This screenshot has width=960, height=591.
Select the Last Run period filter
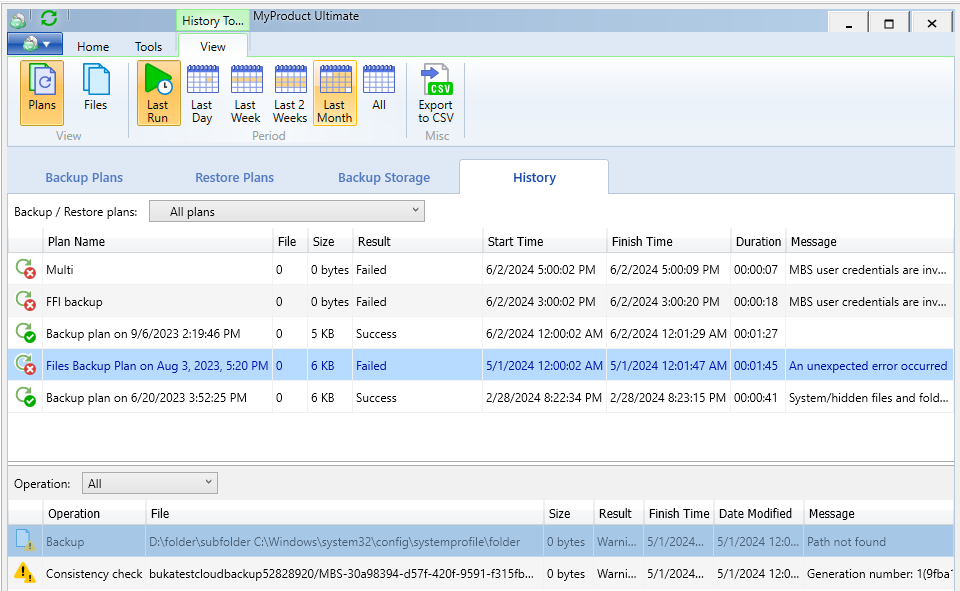pos(158,92)
